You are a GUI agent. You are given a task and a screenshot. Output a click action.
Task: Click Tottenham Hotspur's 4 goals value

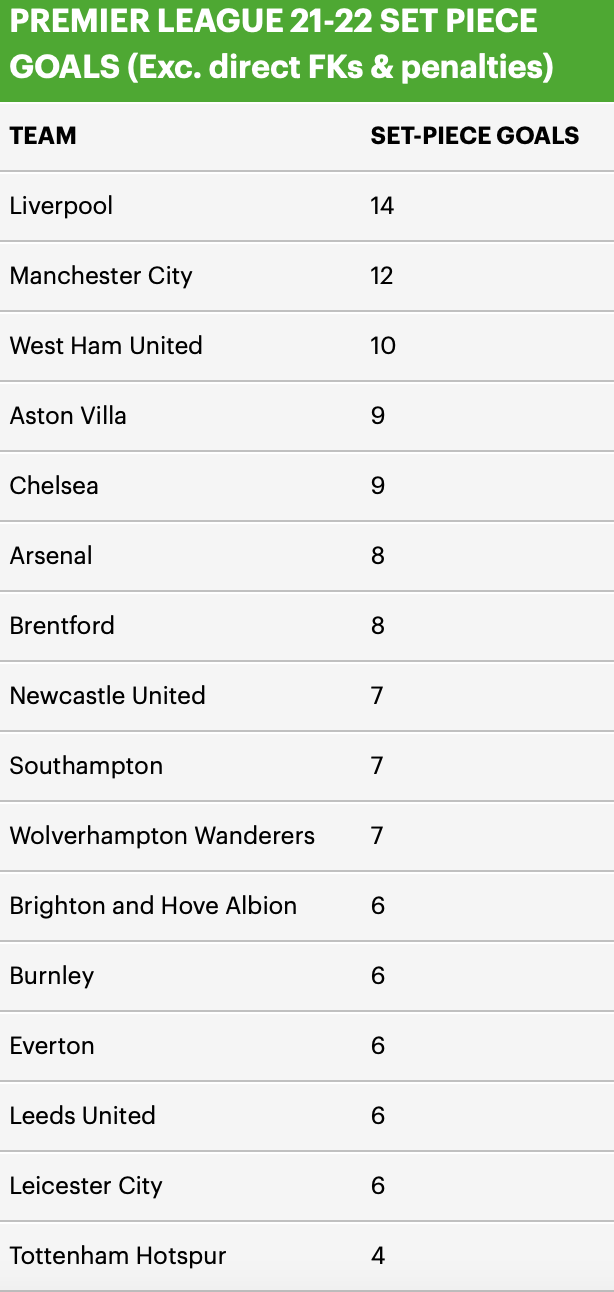378,1256
